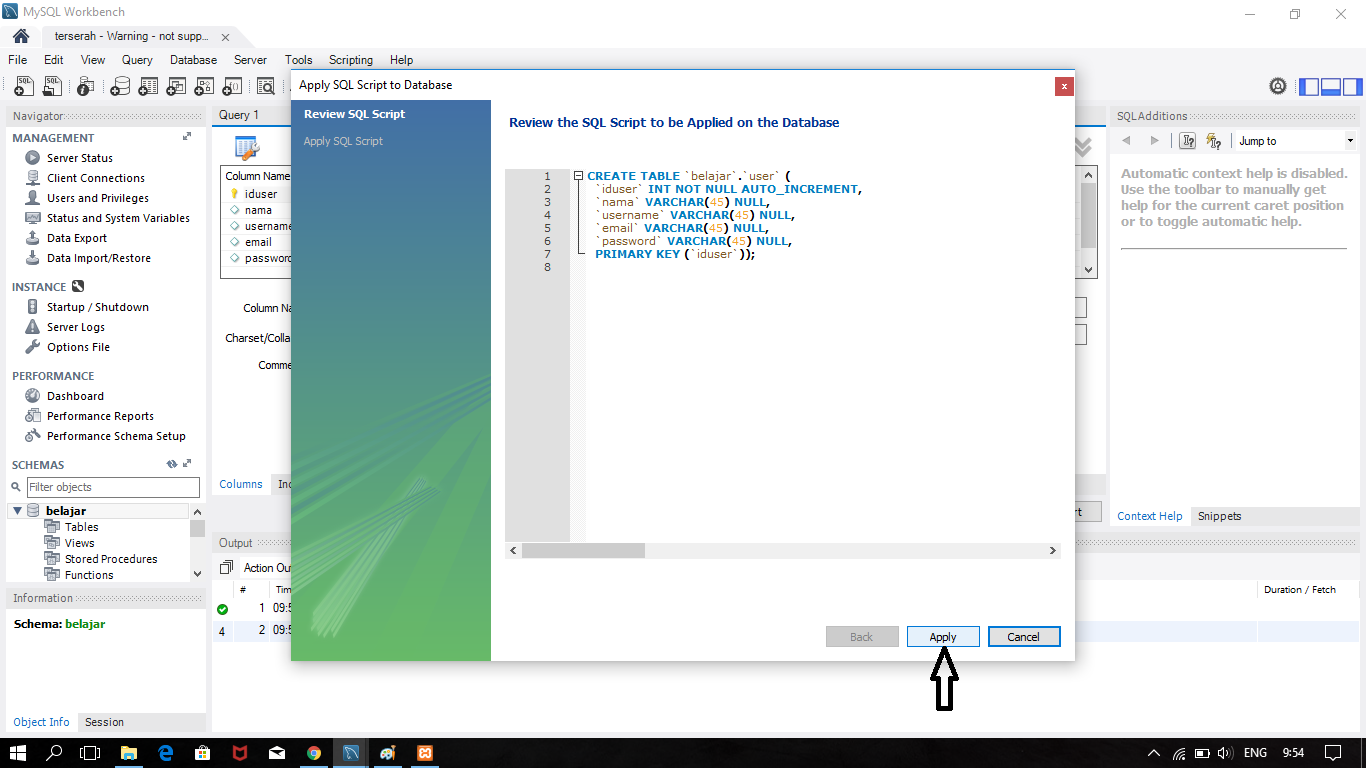Collapse the belajar schema tree
This screenshot has height=768, width=1366.
pos(19,509)
